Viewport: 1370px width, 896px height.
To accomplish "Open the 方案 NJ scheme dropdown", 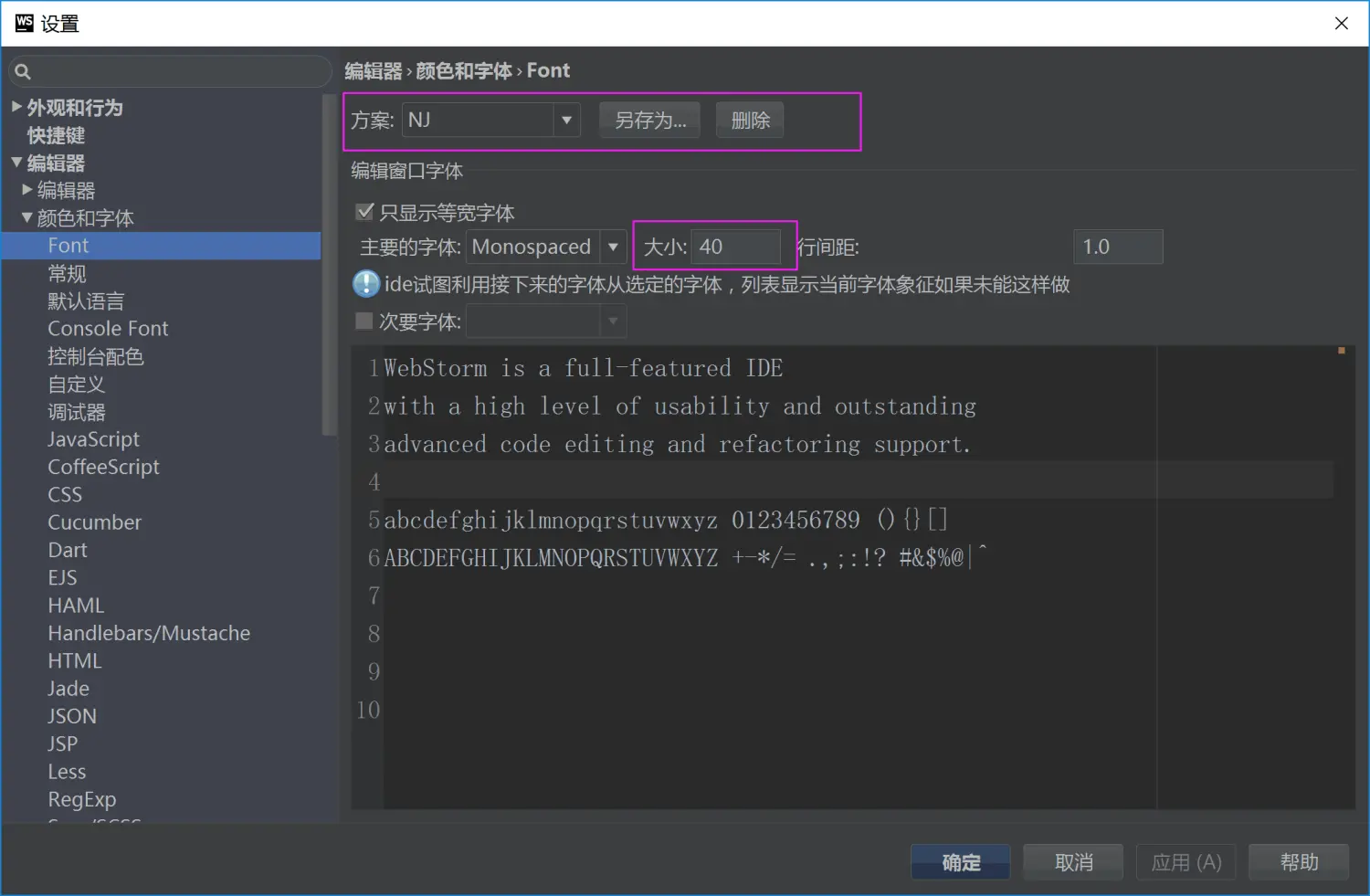I will 566,120.
